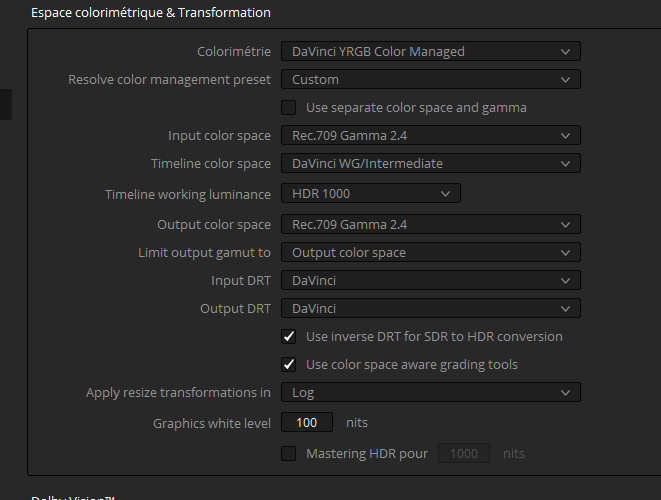Uncheck Use inverse DRT for SDR to HDR

tap(289, 336)
